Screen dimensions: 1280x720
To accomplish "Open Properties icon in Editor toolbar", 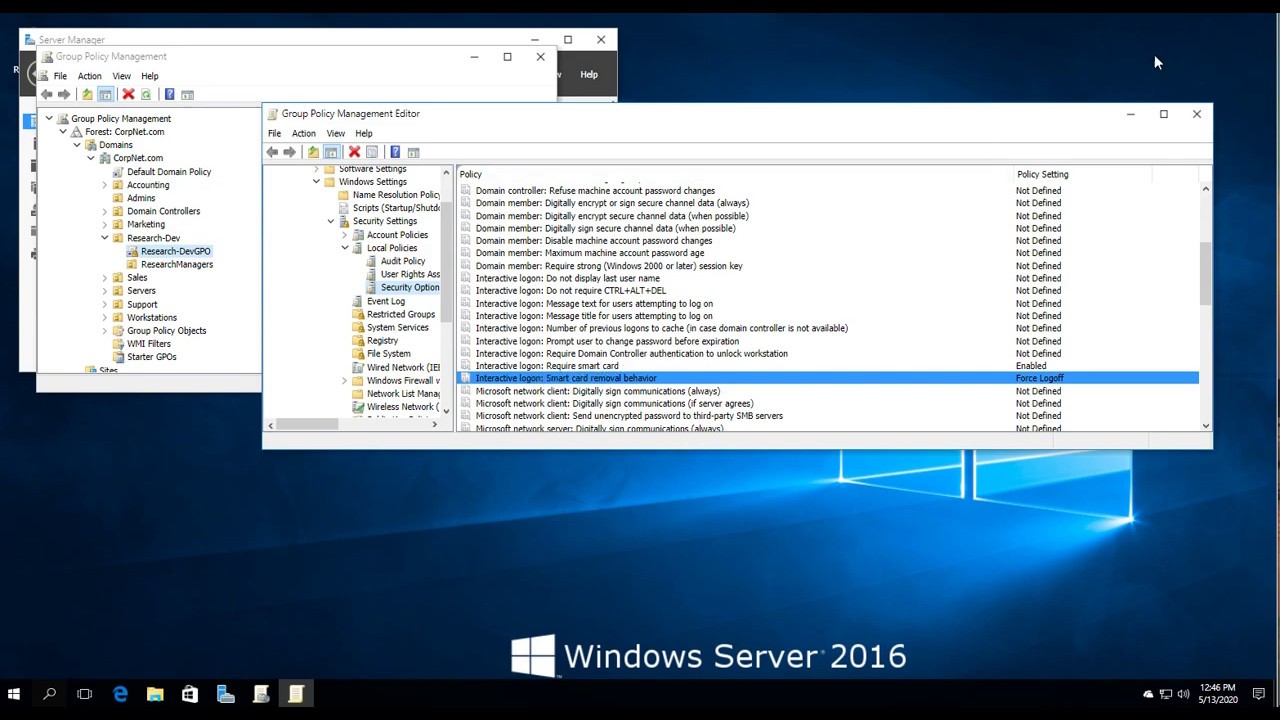I will tap(372, 152).
